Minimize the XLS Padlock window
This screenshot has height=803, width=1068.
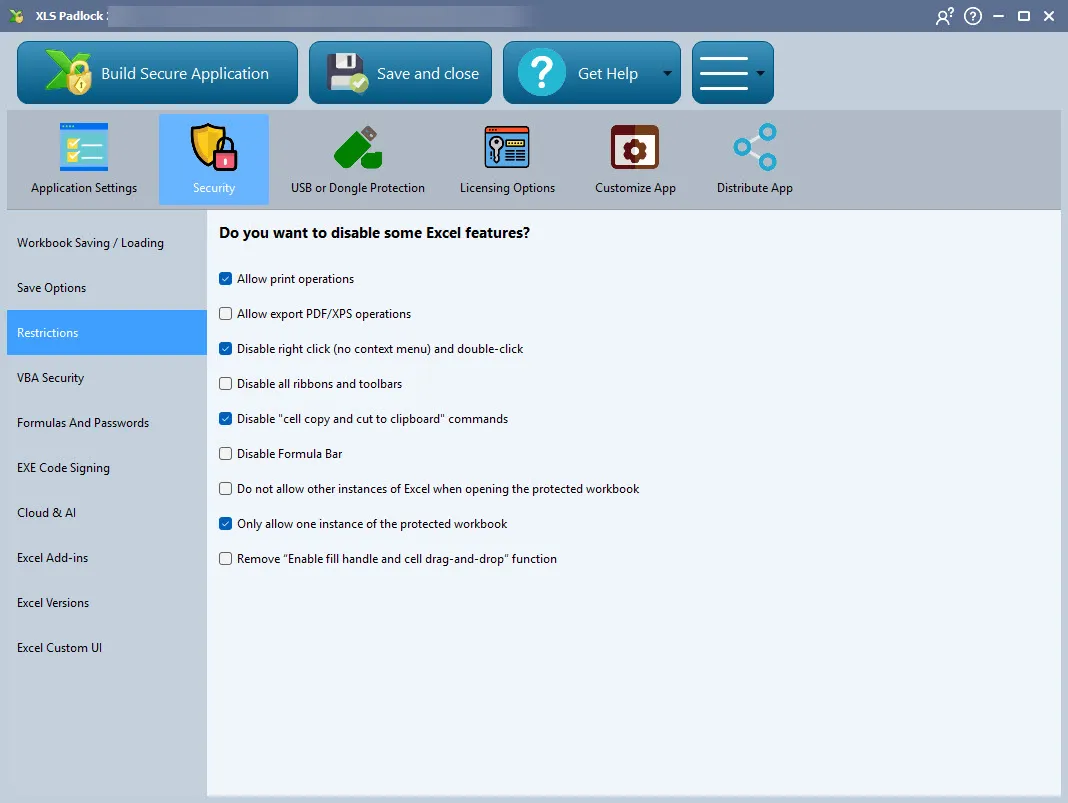999,16
